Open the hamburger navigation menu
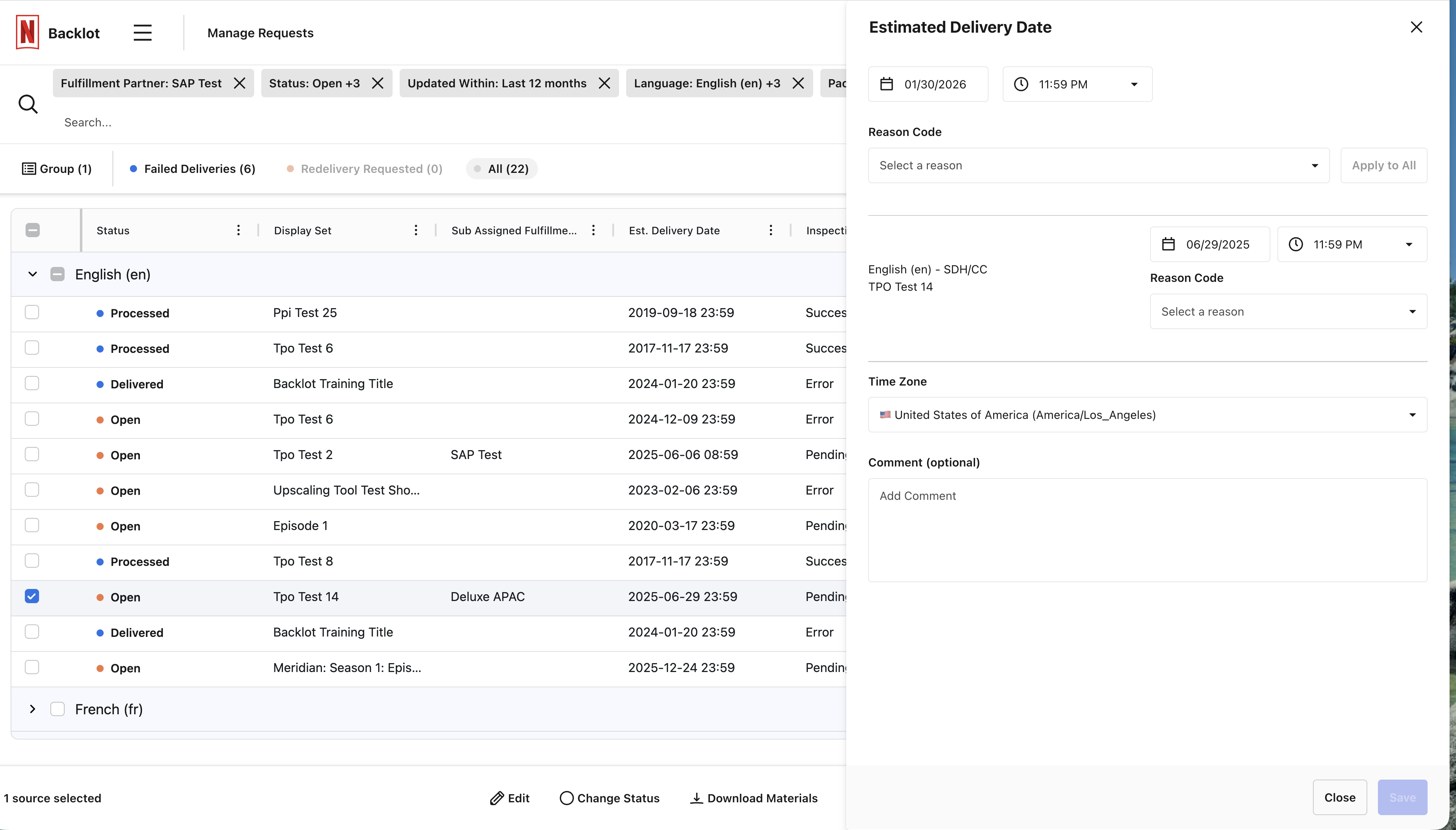 142,33
